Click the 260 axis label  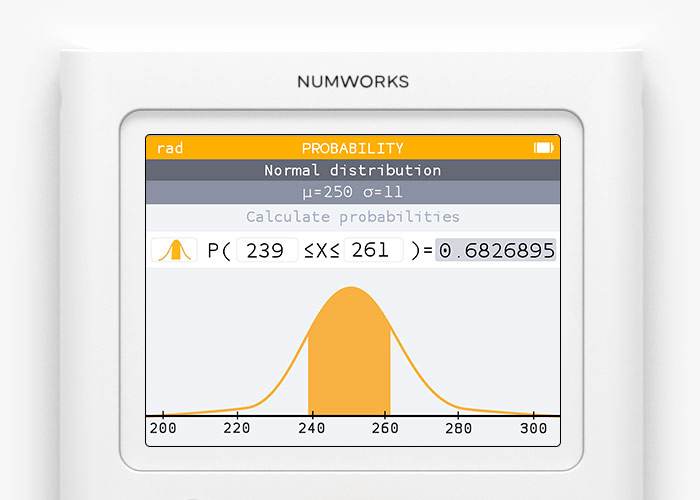point(385,428)
